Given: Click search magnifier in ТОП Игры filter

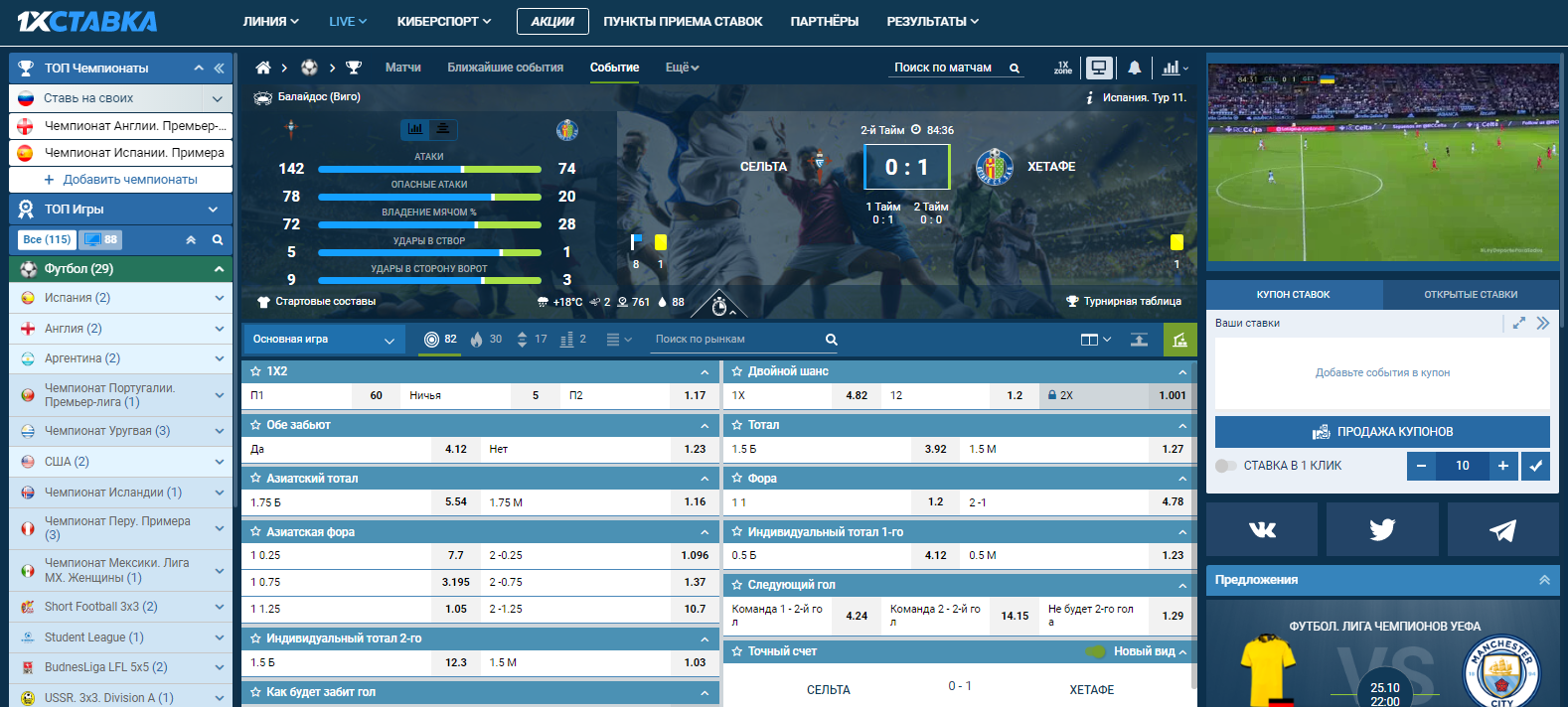Looking at the screenshot, I should [218, 239].
